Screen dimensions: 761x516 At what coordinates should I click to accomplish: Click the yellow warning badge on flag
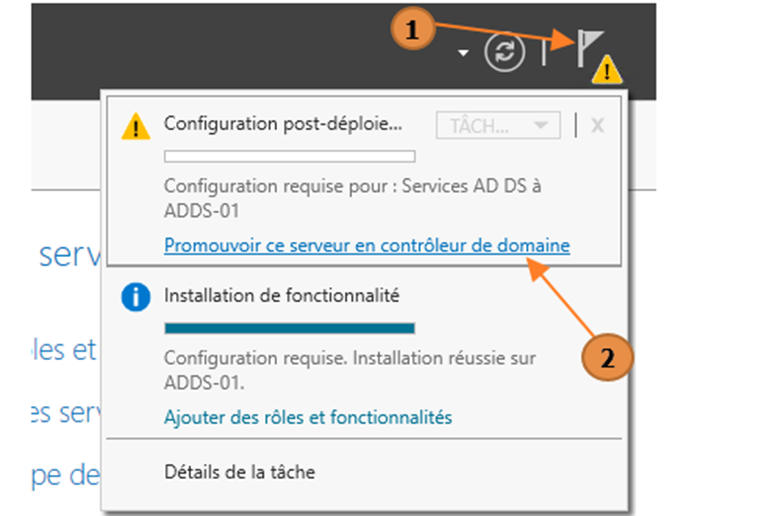tap(607, 69)
